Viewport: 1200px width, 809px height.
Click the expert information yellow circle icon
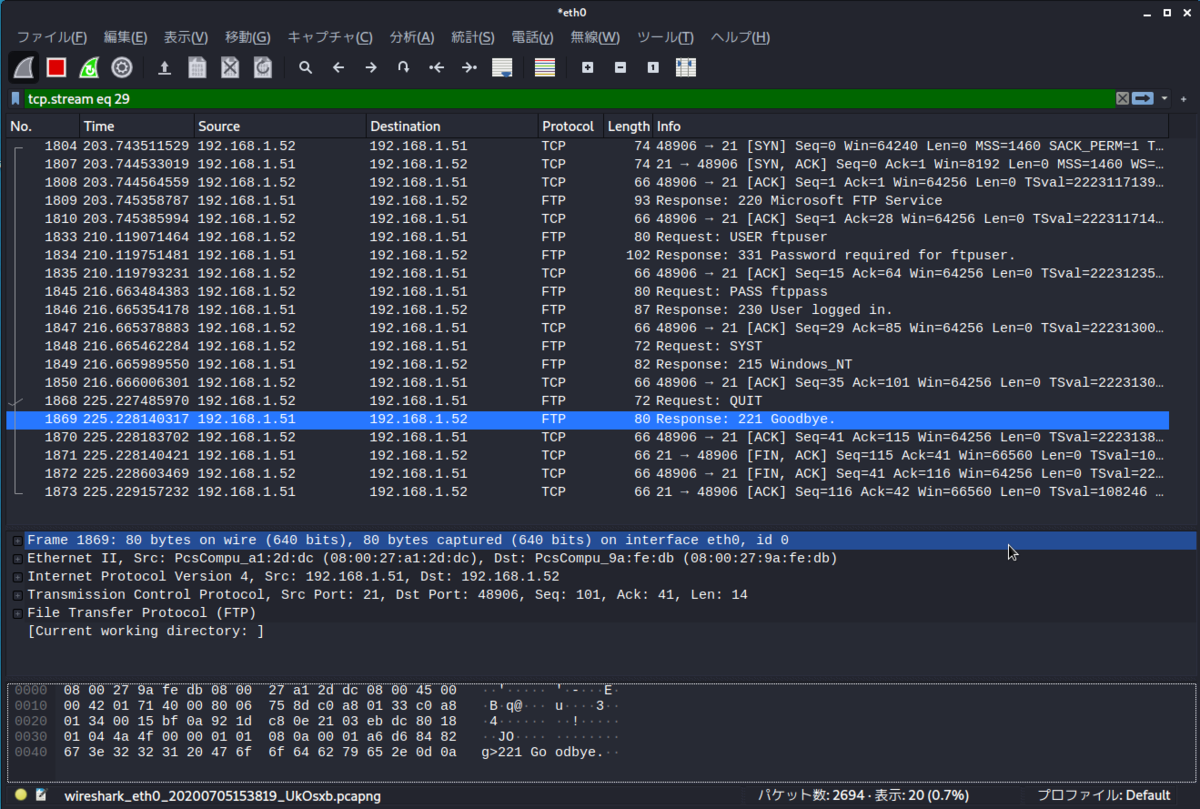20,795
